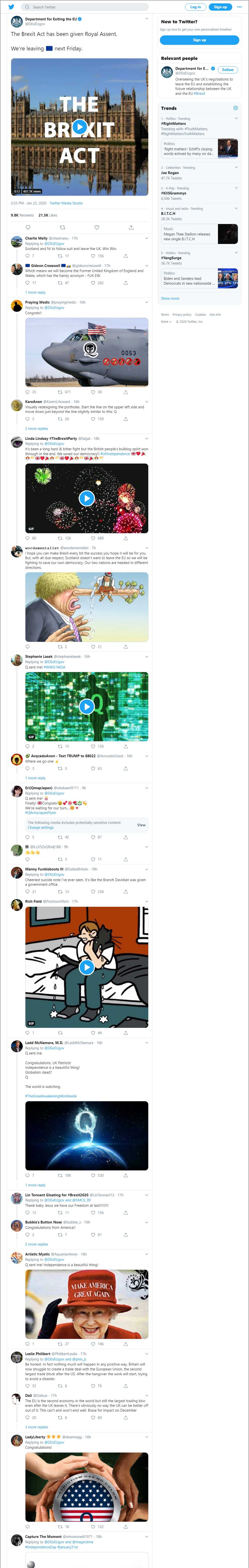Click the Twitter bird logo

pos(11,7)
